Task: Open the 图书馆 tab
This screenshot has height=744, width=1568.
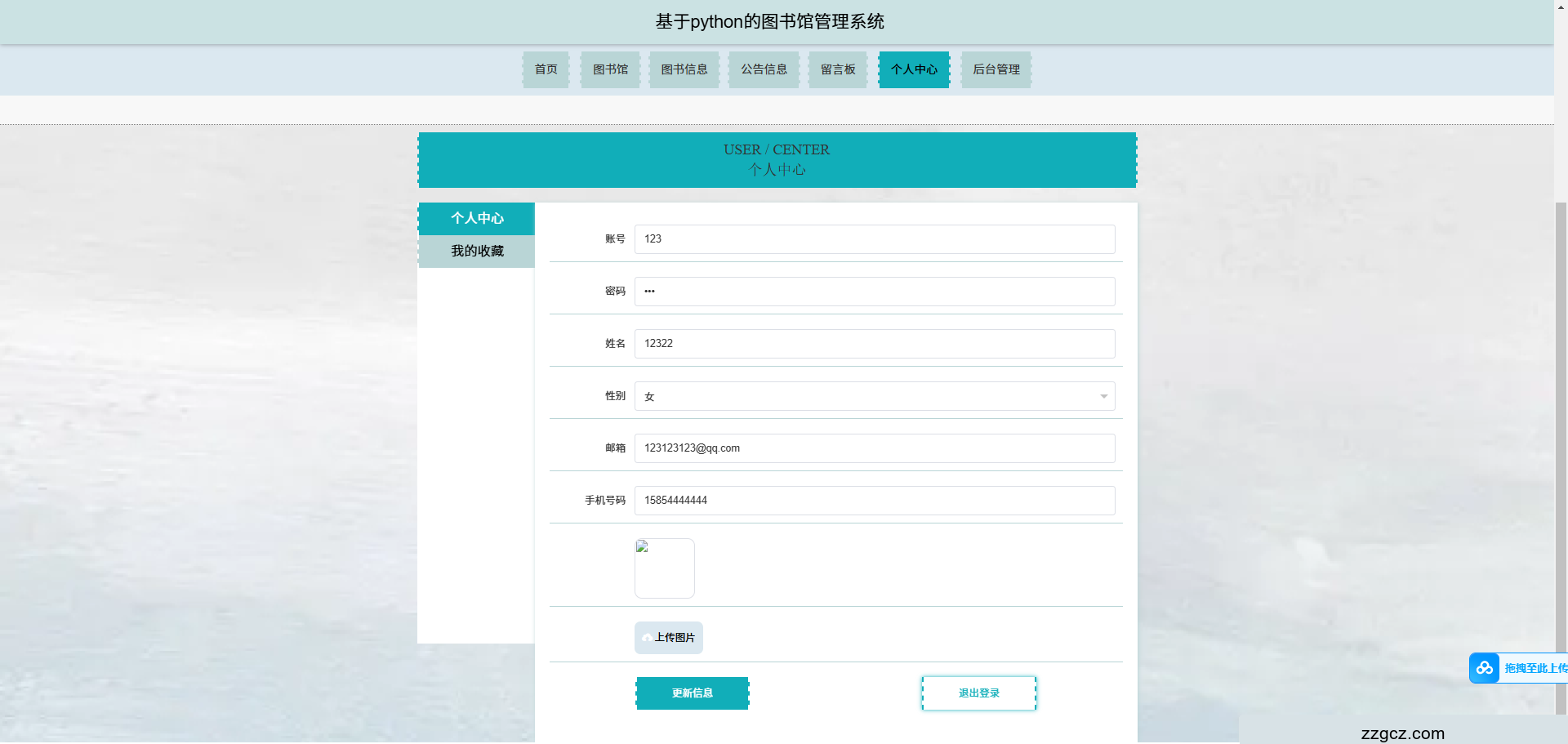Action: [610, 69]
